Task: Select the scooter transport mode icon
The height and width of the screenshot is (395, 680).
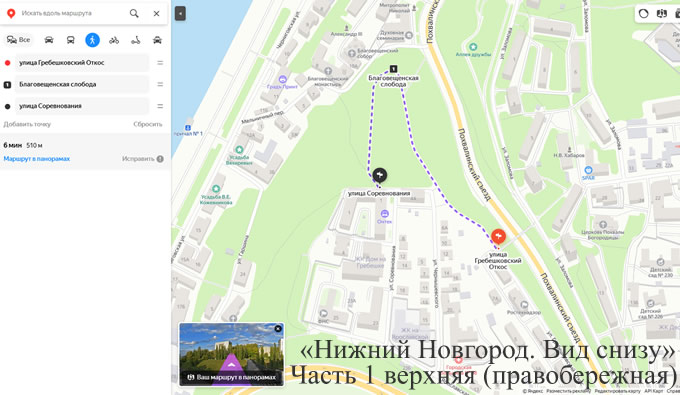Action: tap(136, 40)
